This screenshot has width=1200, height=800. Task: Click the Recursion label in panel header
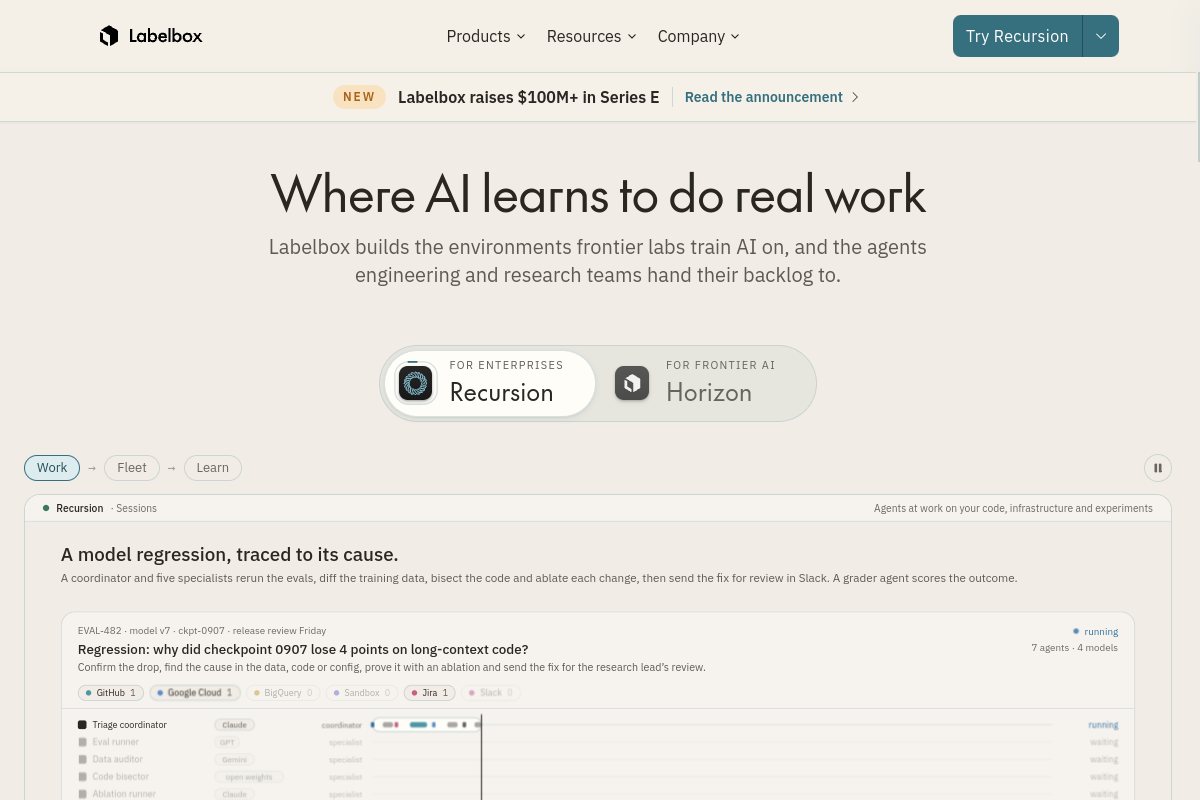pyautogui.click(x=79, y=508)
